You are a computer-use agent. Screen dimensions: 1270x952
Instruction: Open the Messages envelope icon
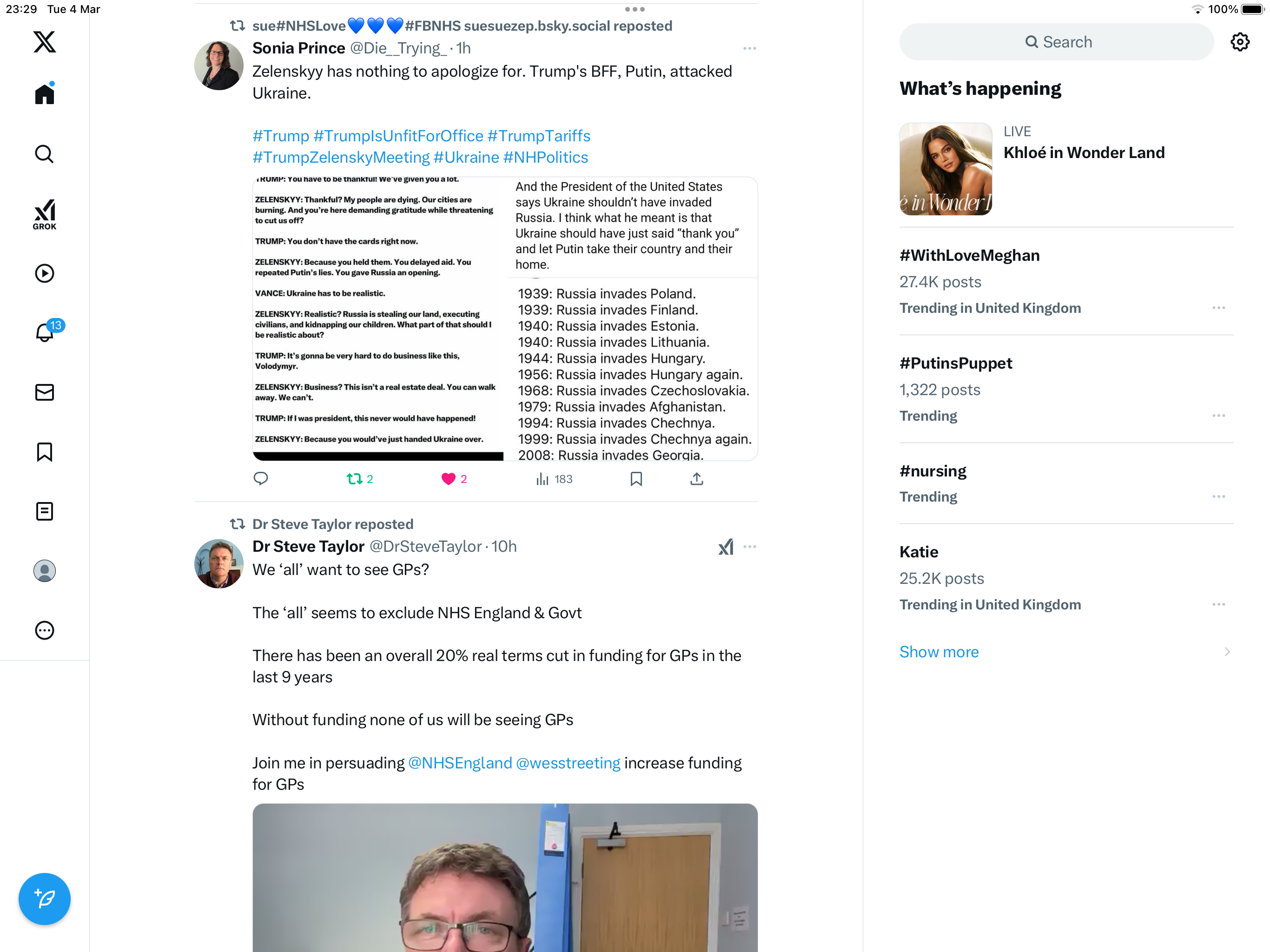pos(44,392)
